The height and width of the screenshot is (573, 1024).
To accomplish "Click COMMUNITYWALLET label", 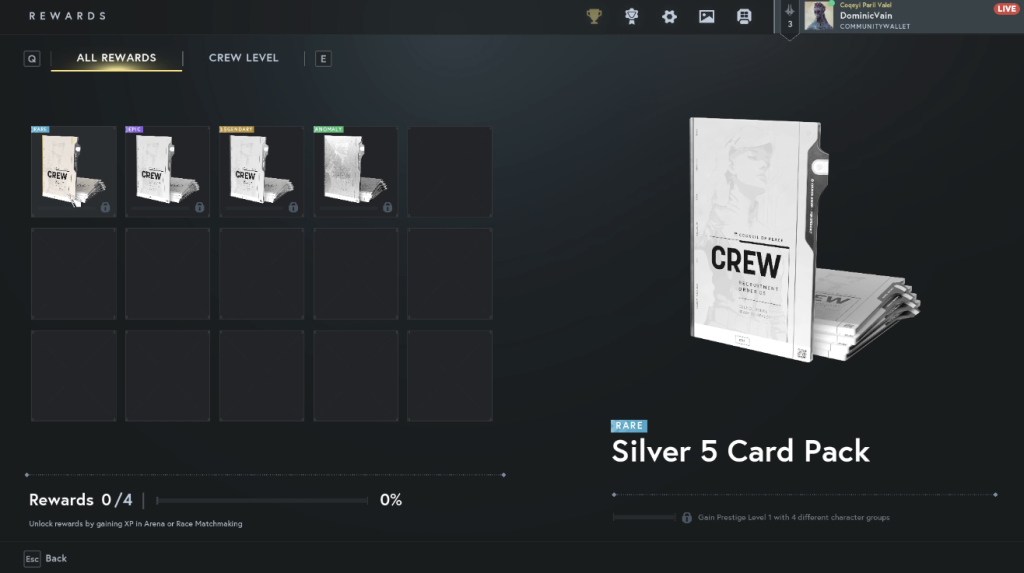I will click(x=874, y=26).
